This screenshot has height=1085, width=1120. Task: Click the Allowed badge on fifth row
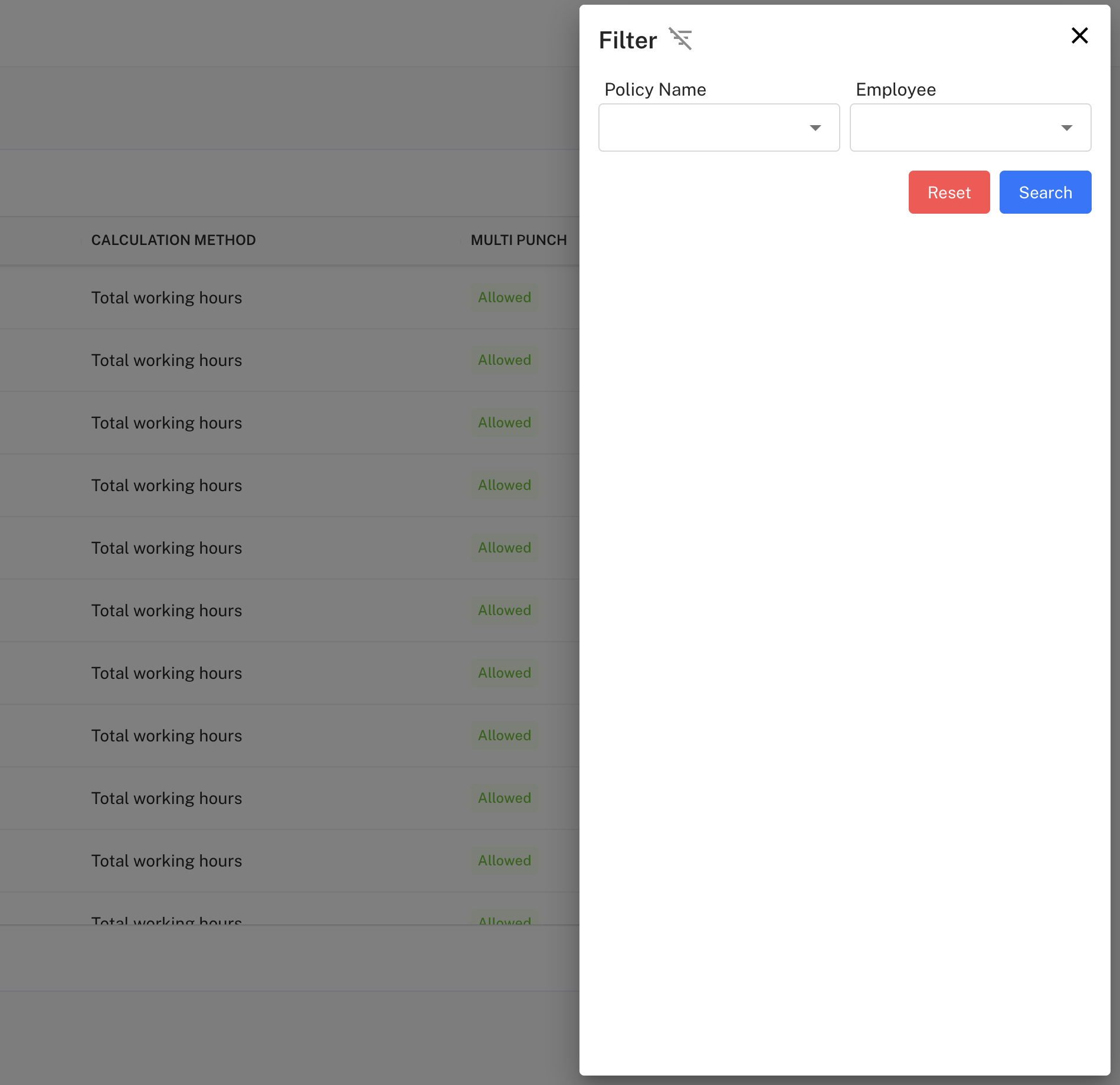tap(505, 547)
